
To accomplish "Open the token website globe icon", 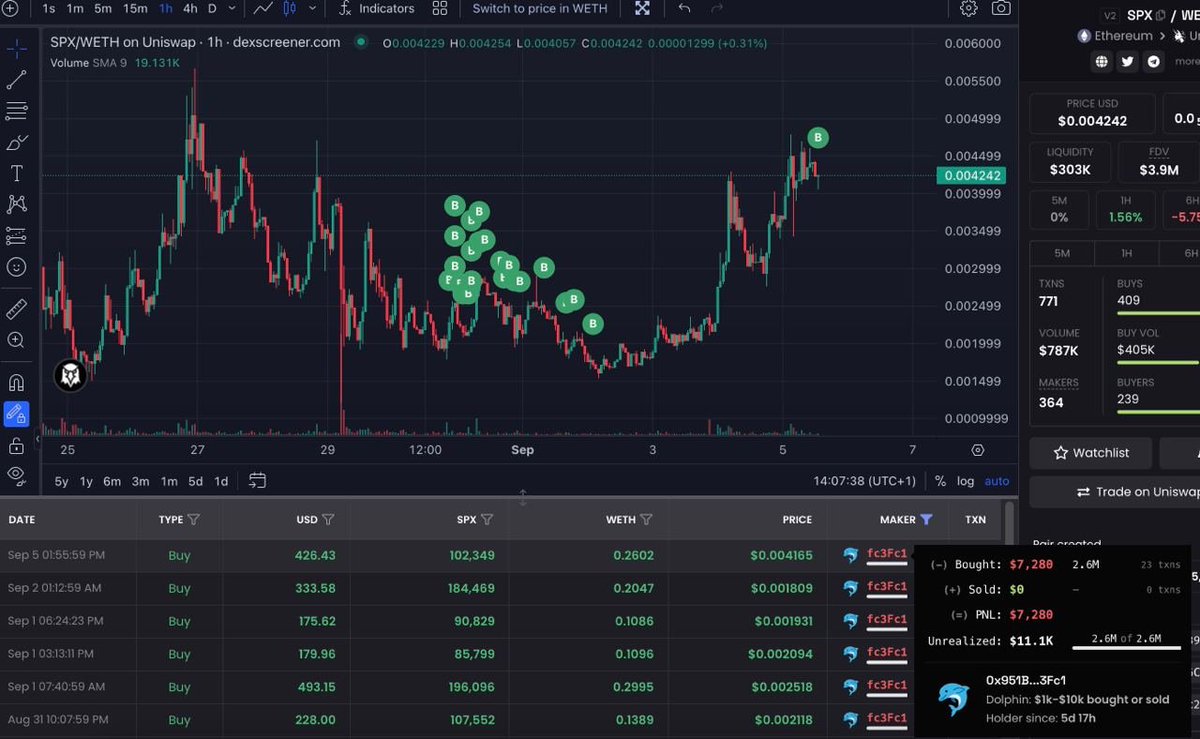I will 1101,61.
